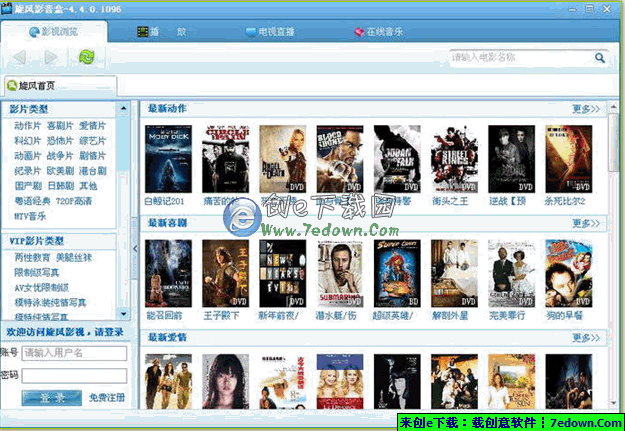This screenshot has width=625, height=431.
Task: Select 港台剧 category
Action: (92, 171)
